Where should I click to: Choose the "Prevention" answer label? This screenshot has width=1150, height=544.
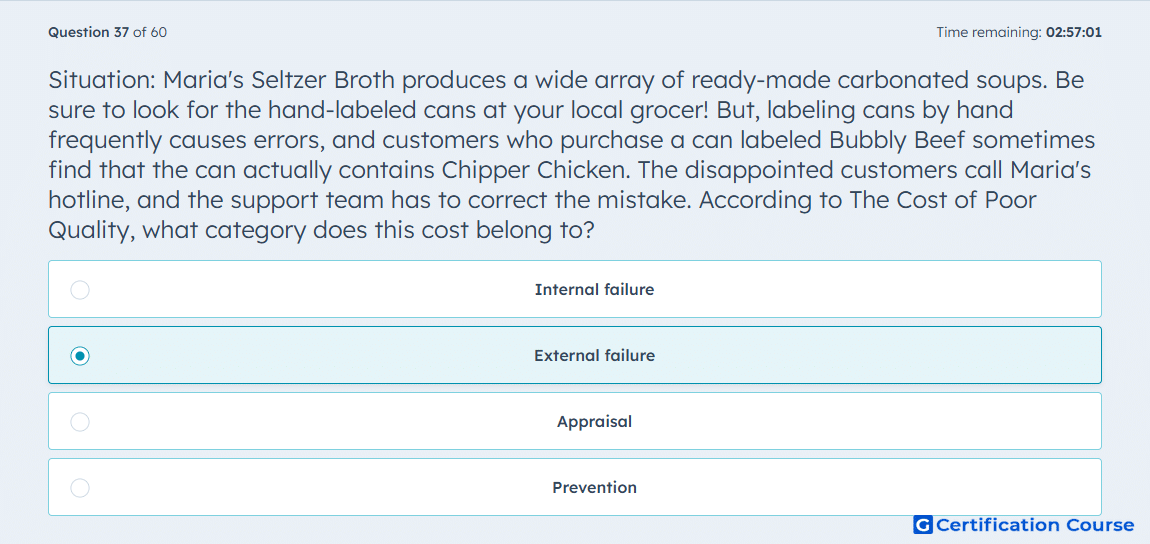click(594, 488)
